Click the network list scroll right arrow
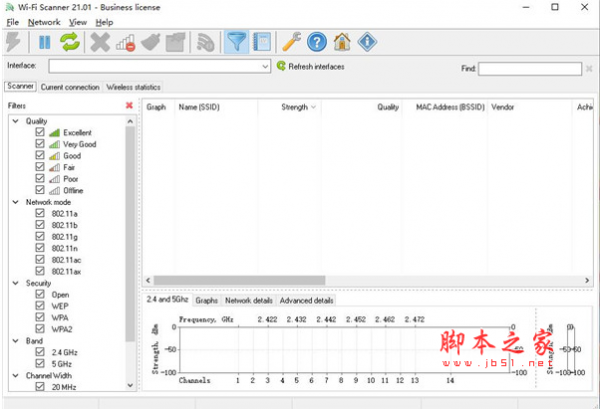The height and width of the screenshot is (409, 600). [587, 280]
